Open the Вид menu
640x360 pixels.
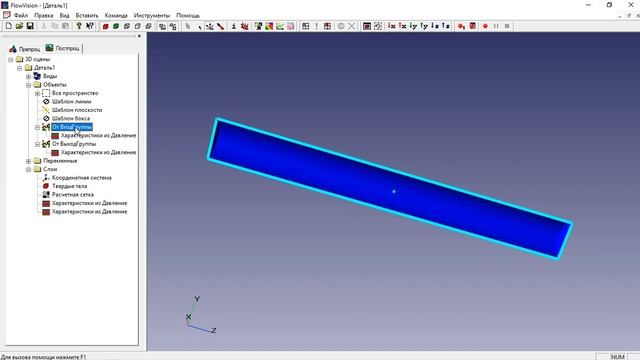[x=64, y=15]
